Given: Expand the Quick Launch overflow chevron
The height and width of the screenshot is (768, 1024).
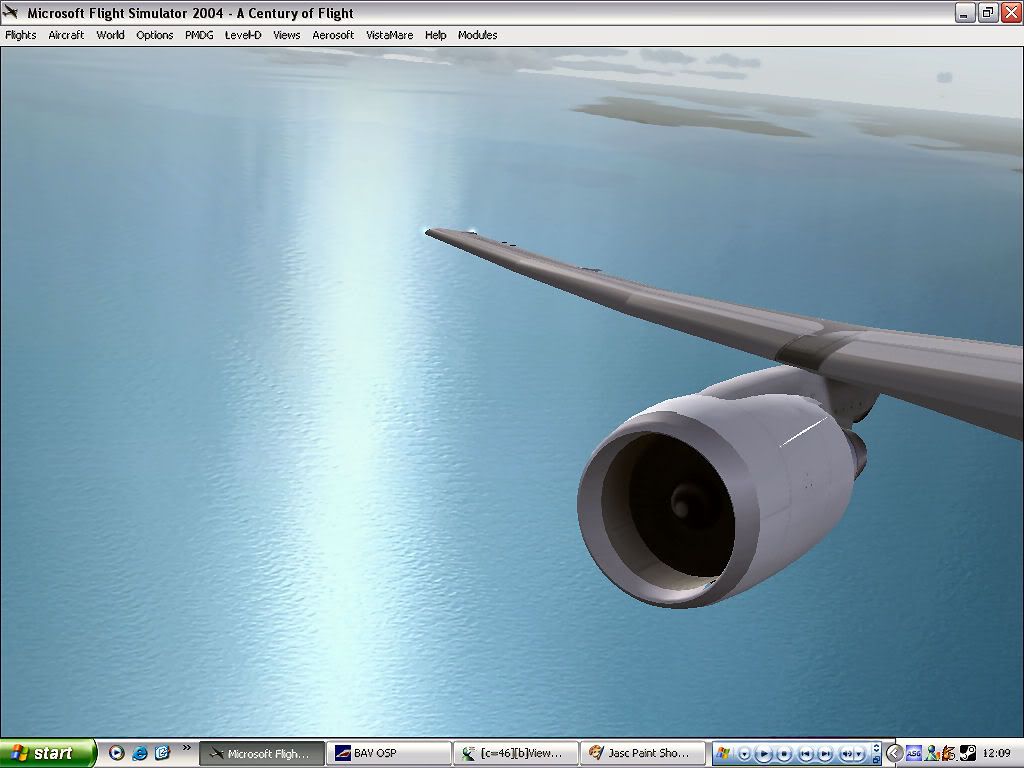Looking at the screenshot, I should click(186, 748).
